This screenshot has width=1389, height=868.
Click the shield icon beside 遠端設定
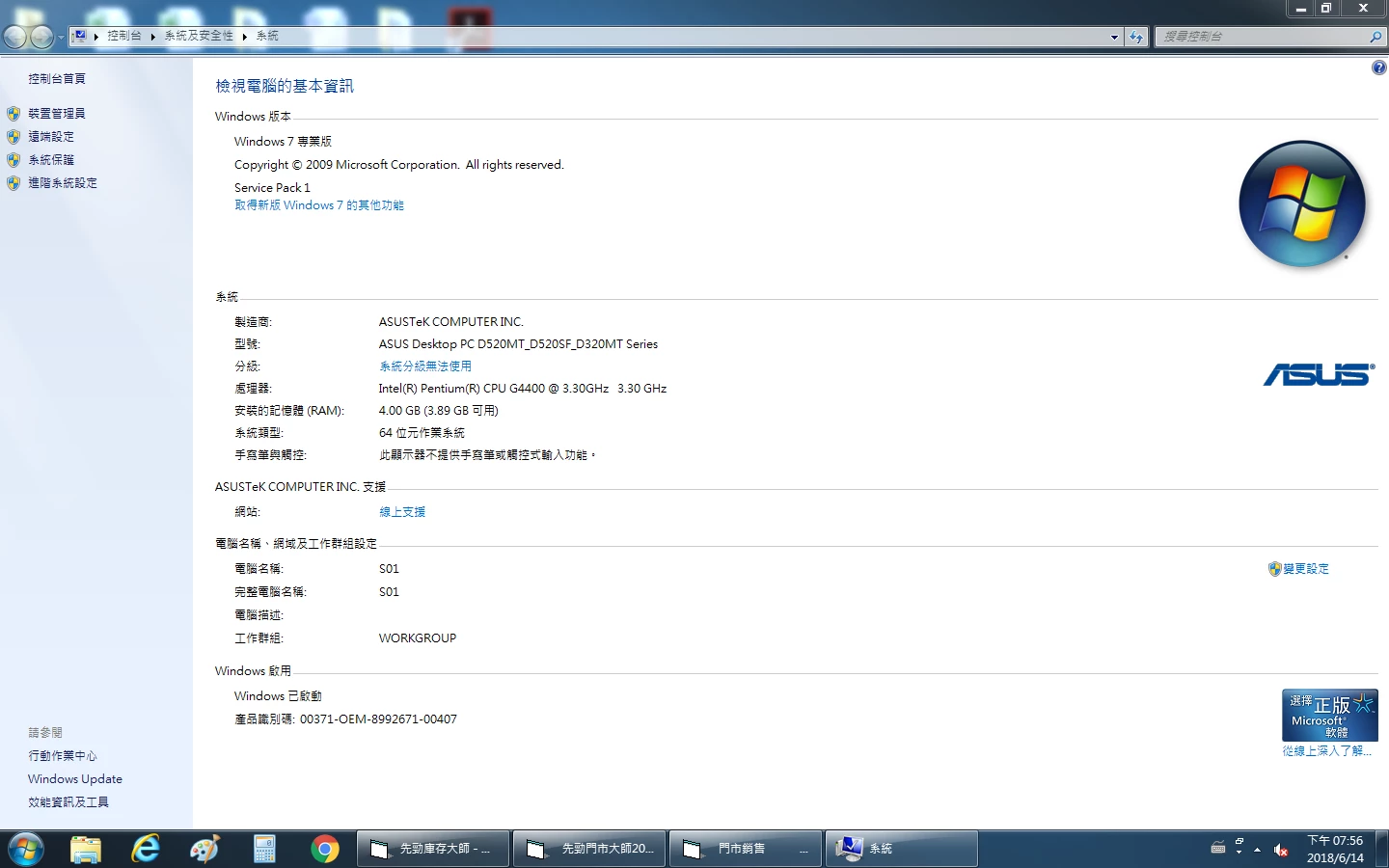pos(14,137)
